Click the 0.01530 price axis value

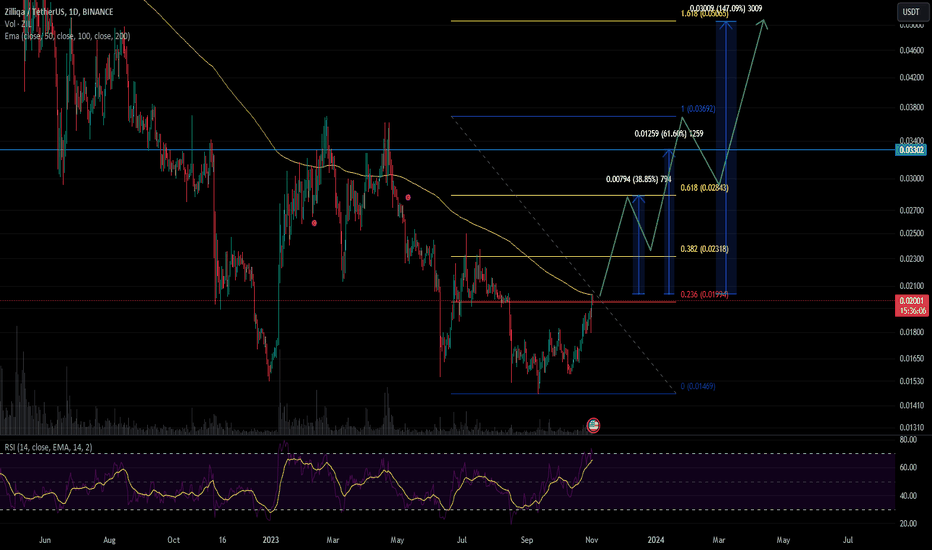click(x=911, y=381)
